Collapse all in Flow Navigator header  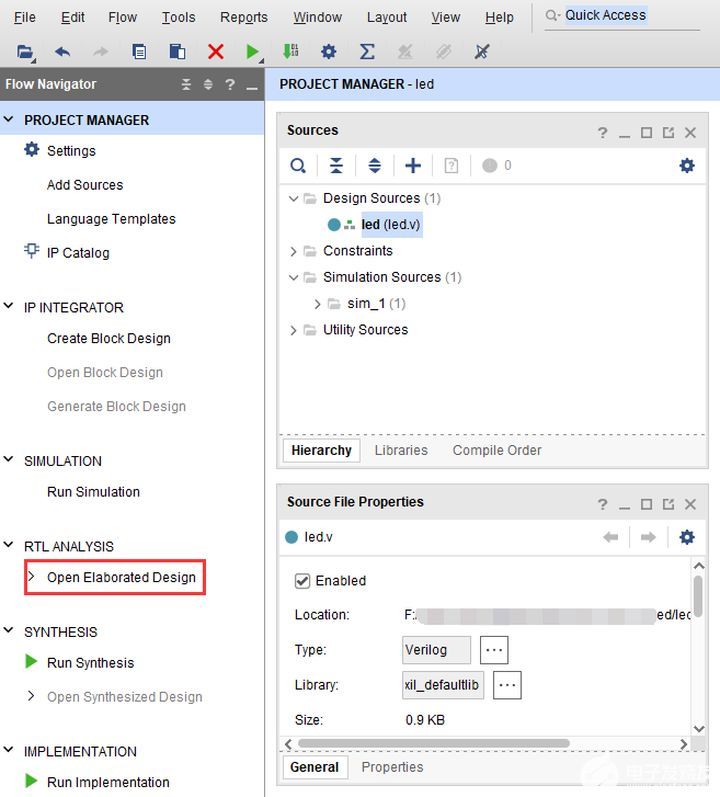186,84
